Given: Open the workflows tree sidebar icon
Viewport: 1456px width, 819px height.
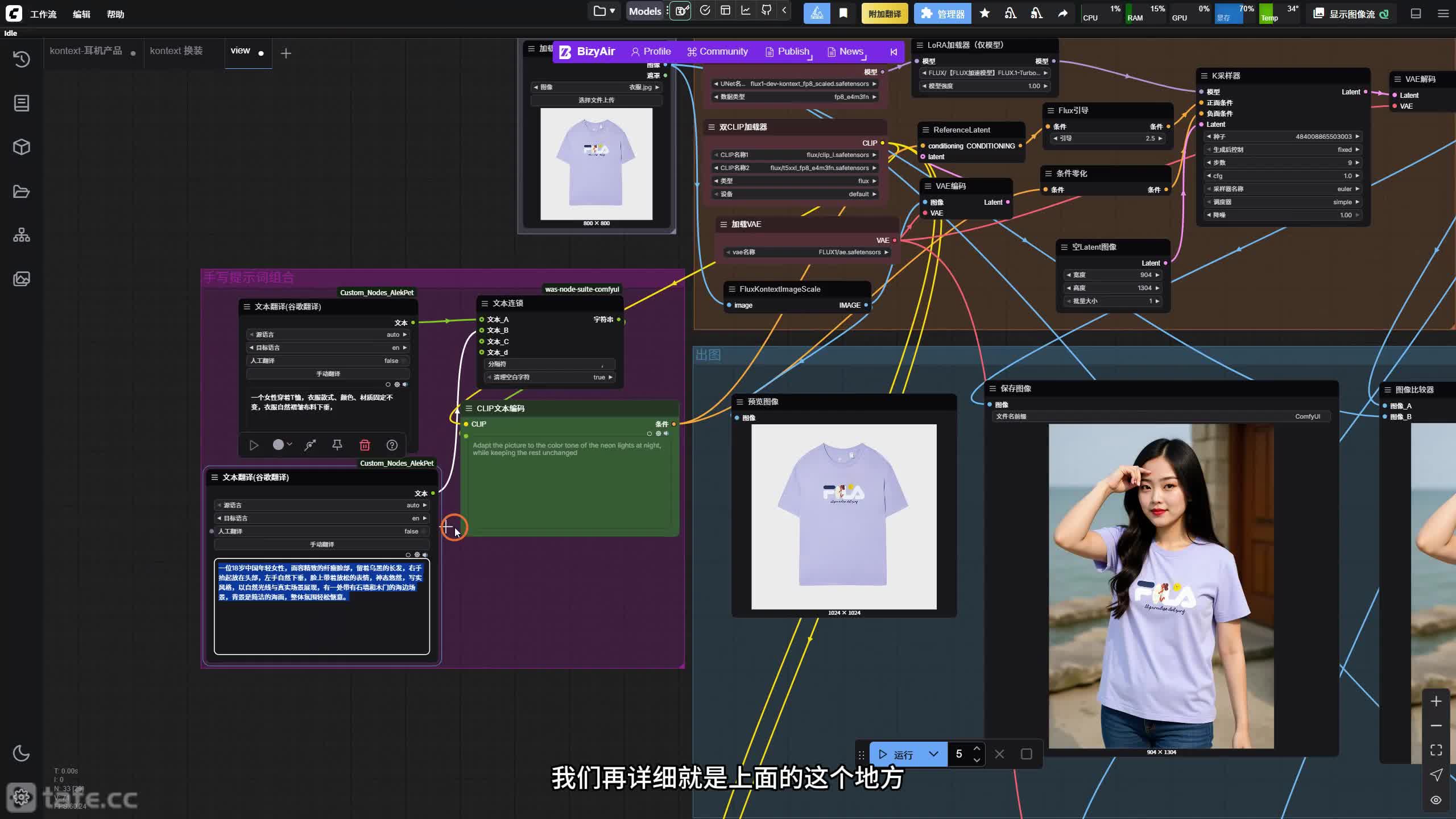Looking at the screenshot, I should [21, 235].
